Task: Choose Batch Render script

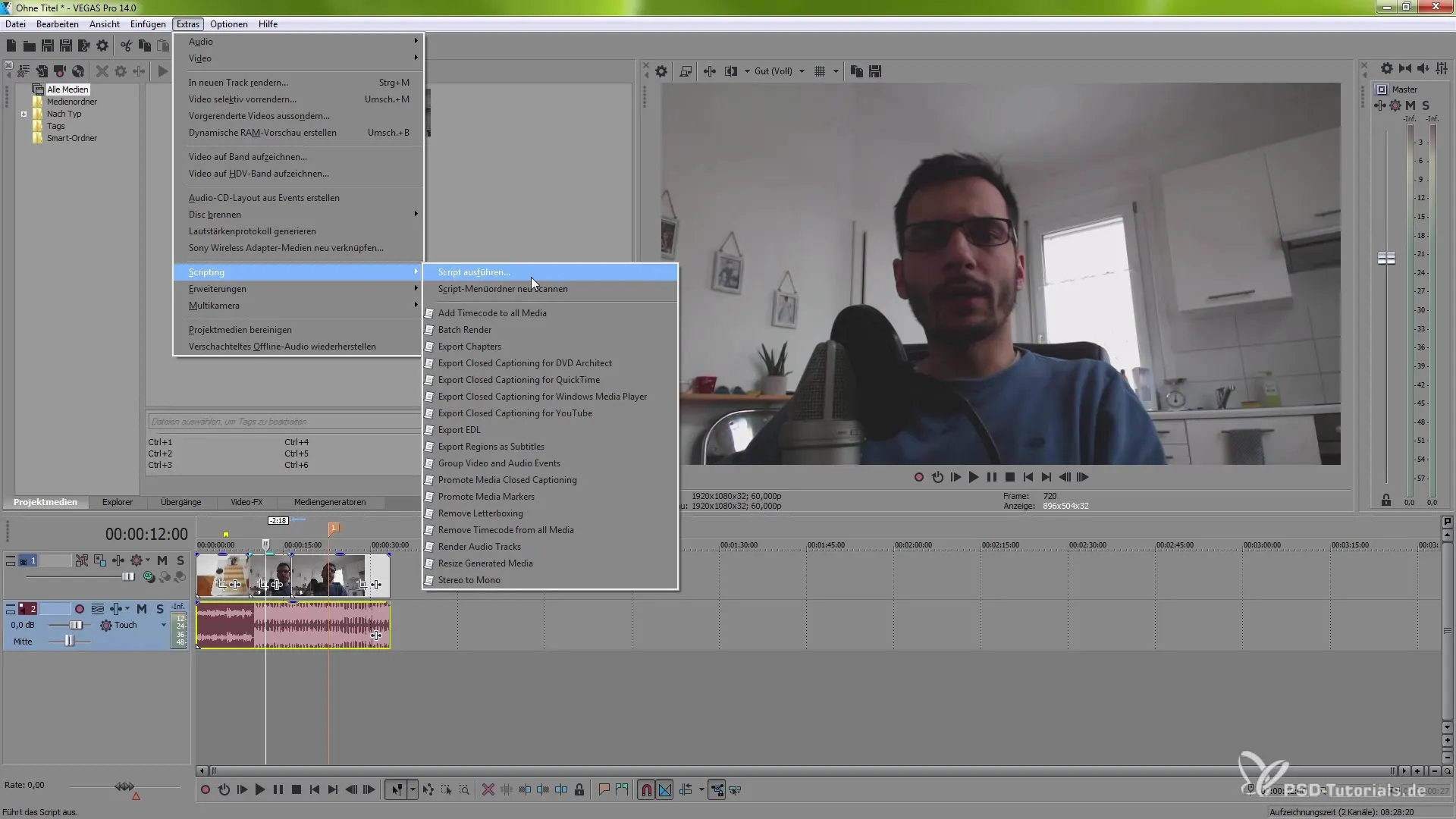Action: [x=550, y=330]
